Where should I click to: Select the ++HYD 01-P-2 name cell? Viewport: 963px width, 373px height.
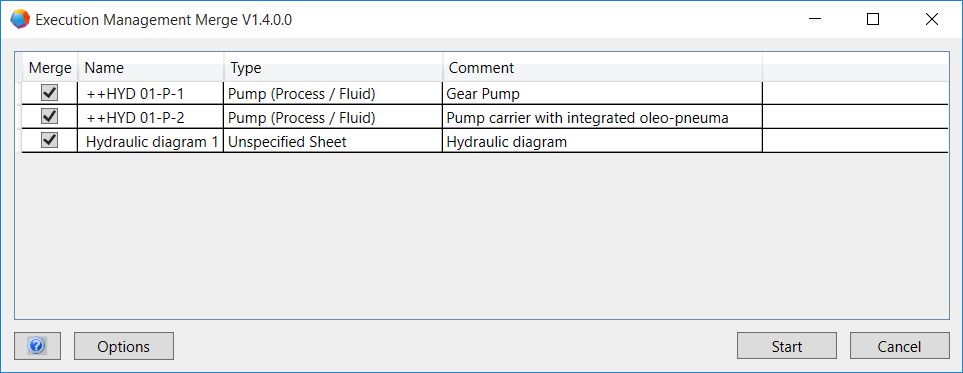coord(151,117)
